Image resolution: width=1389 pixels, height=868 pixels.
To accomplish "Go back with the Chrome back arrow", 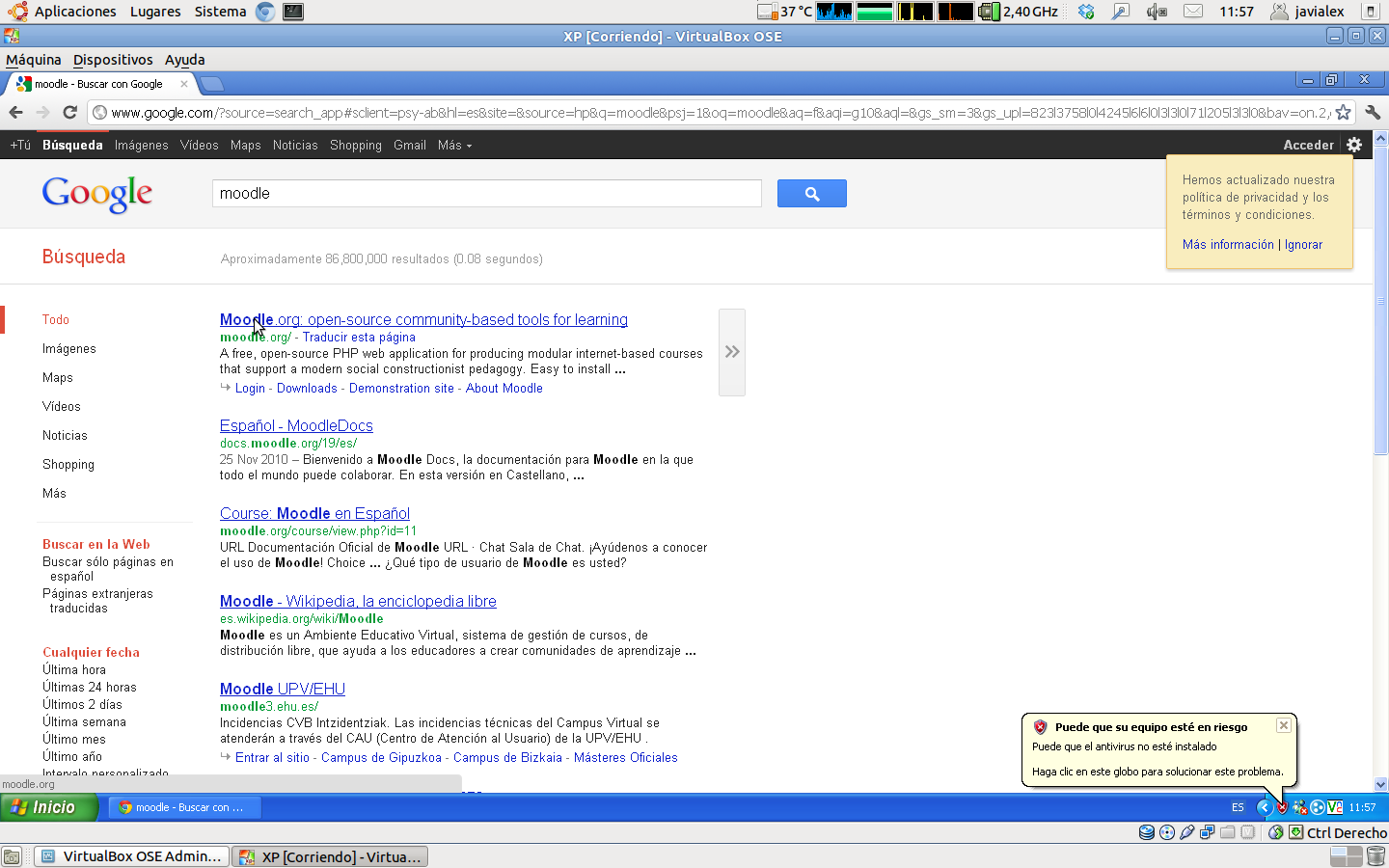I will click(x=16, y=113).
